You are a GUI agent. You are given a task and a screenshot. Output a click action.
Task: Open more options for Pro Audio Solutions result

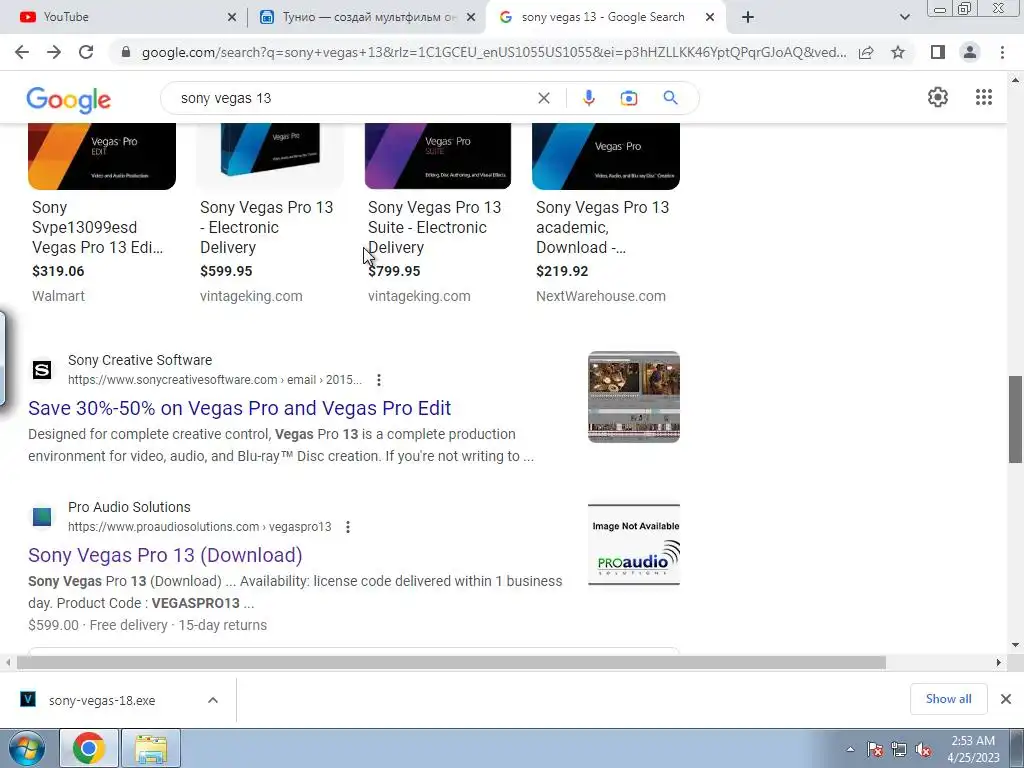[x=348, y=527]
